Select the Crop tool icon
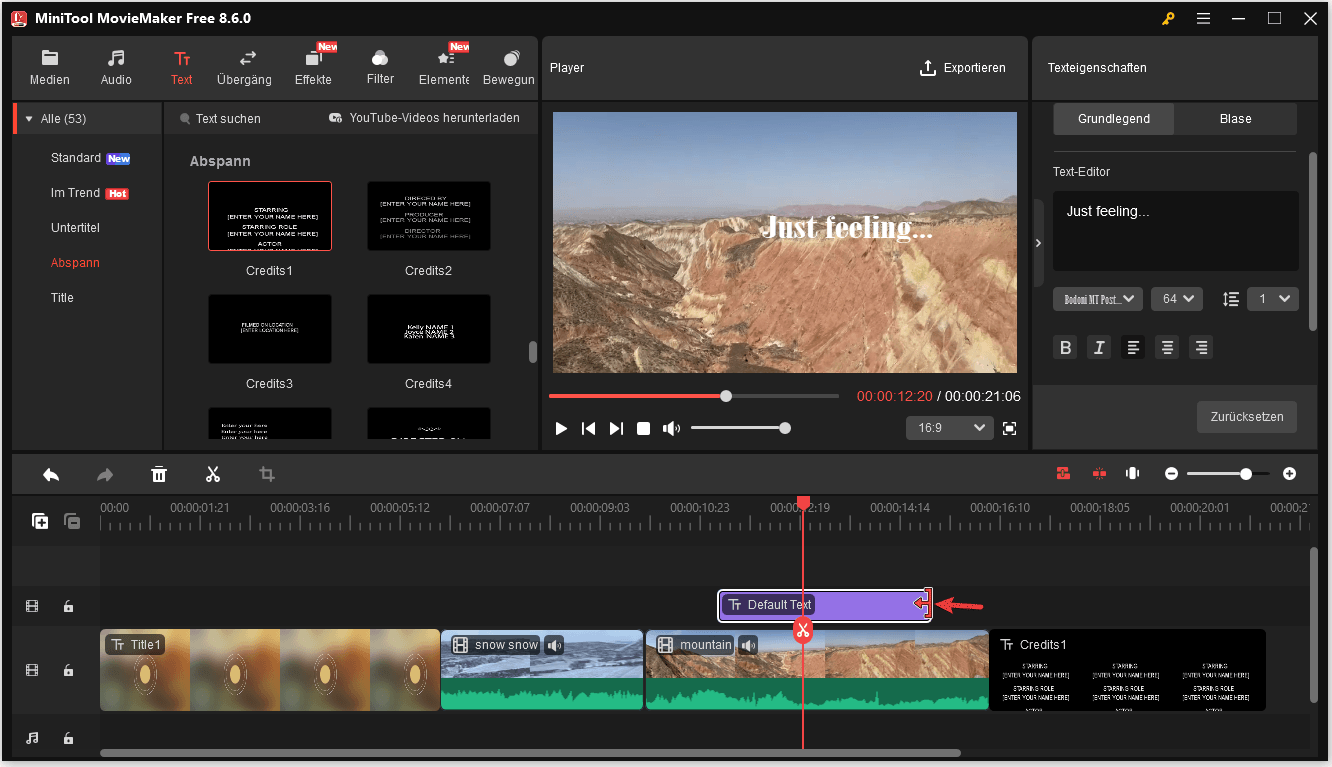This screenshot has width=1332, height=767. [267, 474]
